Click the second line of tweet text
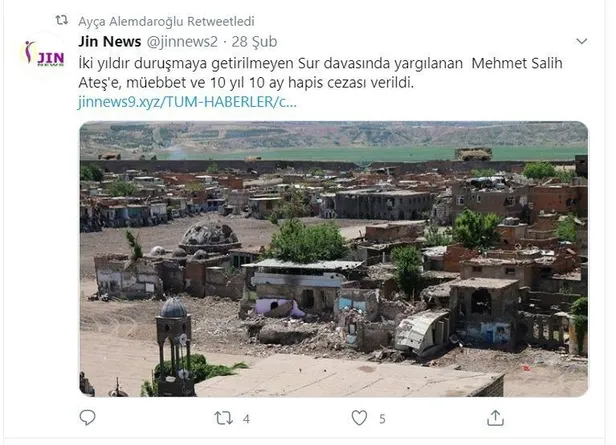This screenshot has width=616, height=445. (x=246, y=83)
